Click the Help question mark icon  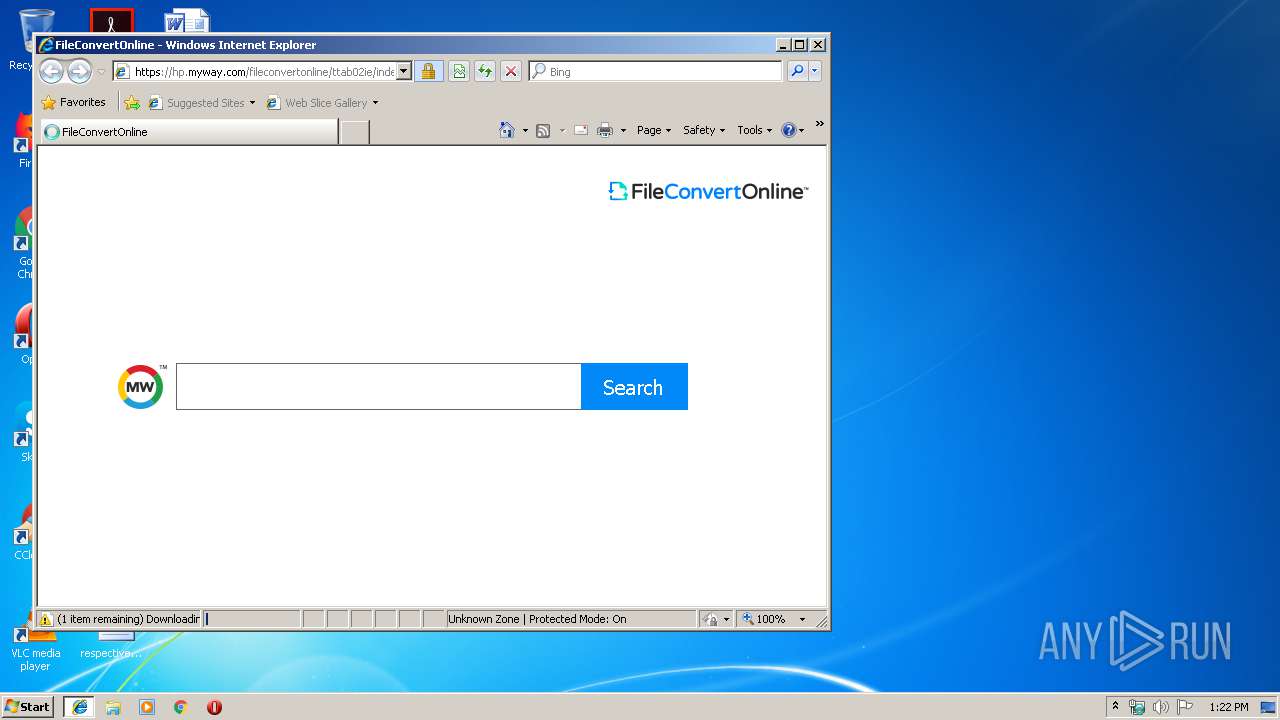coord(789,130)
